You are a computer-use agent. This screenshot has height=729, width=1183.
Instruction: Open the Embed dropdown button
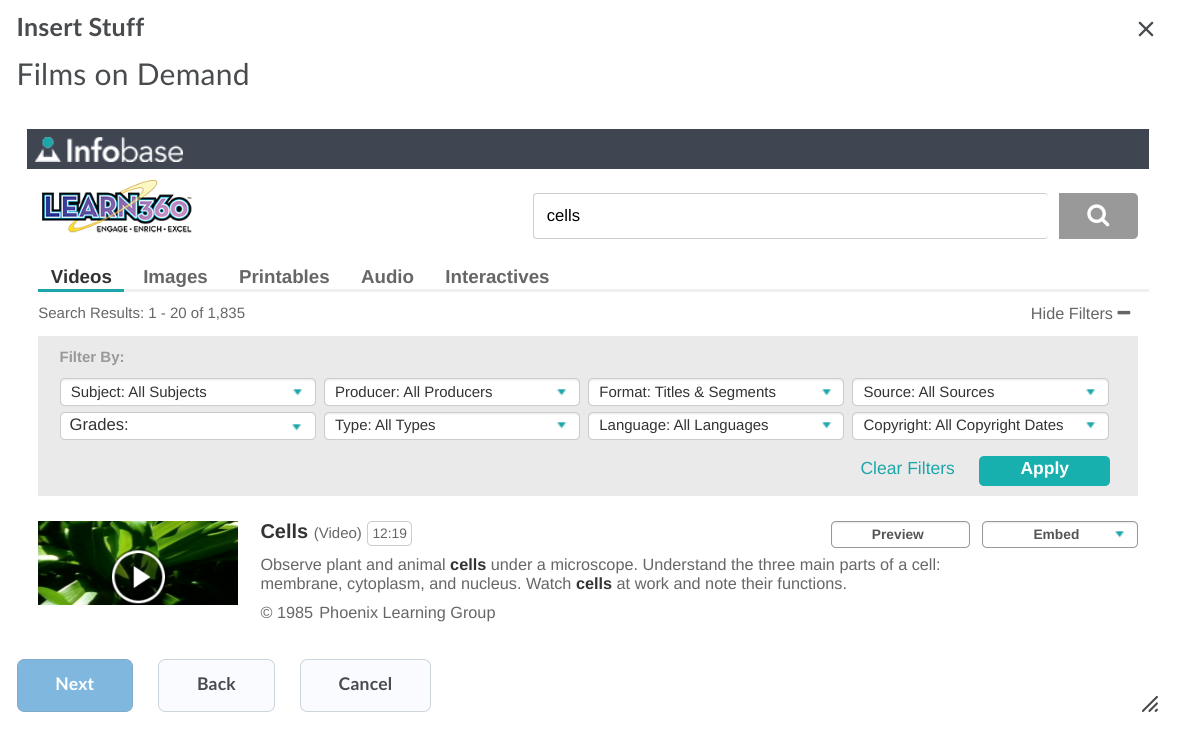pos(1059,535)
